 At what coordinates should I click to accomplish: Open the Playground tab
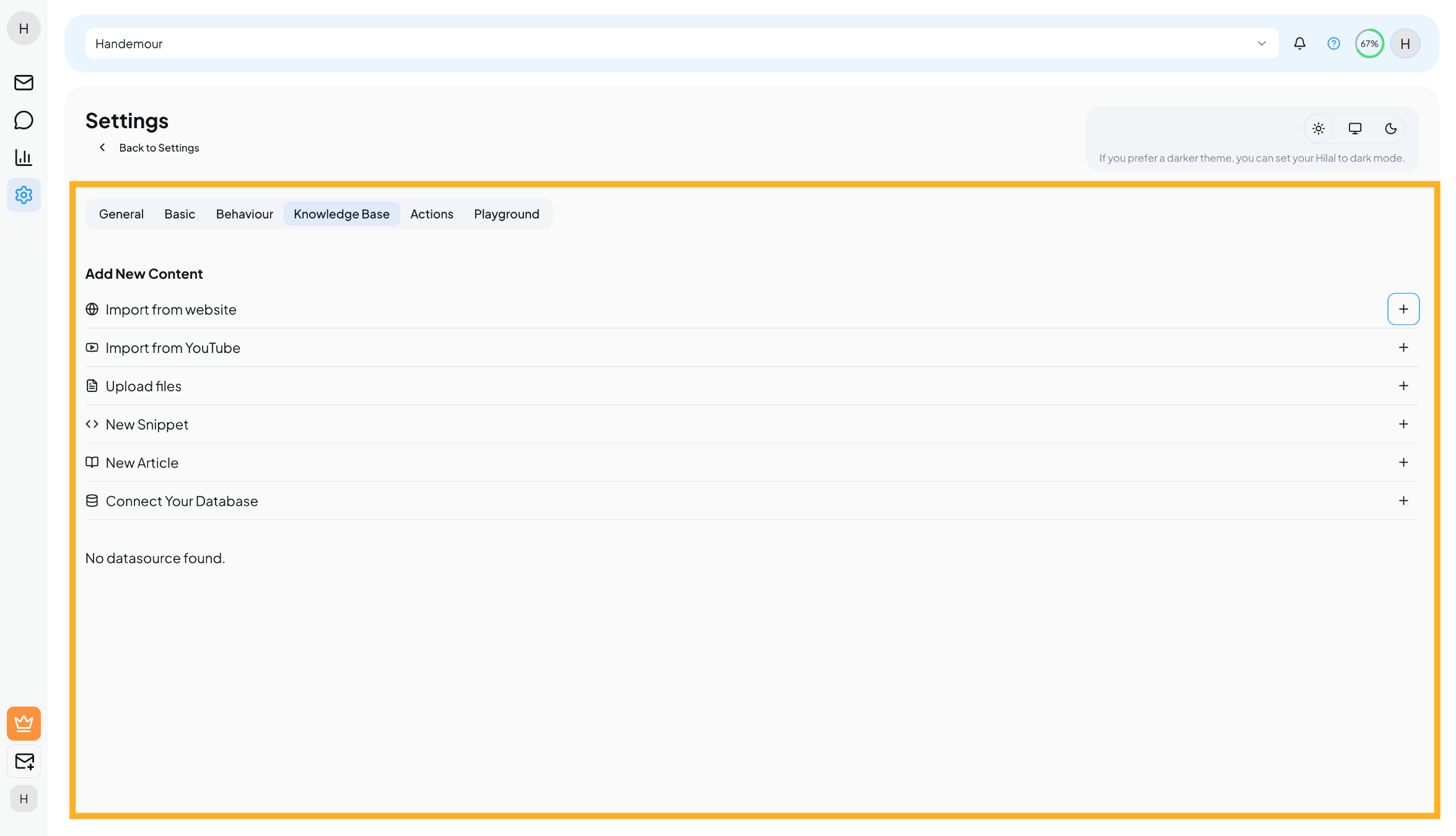(x=506, y=214)
